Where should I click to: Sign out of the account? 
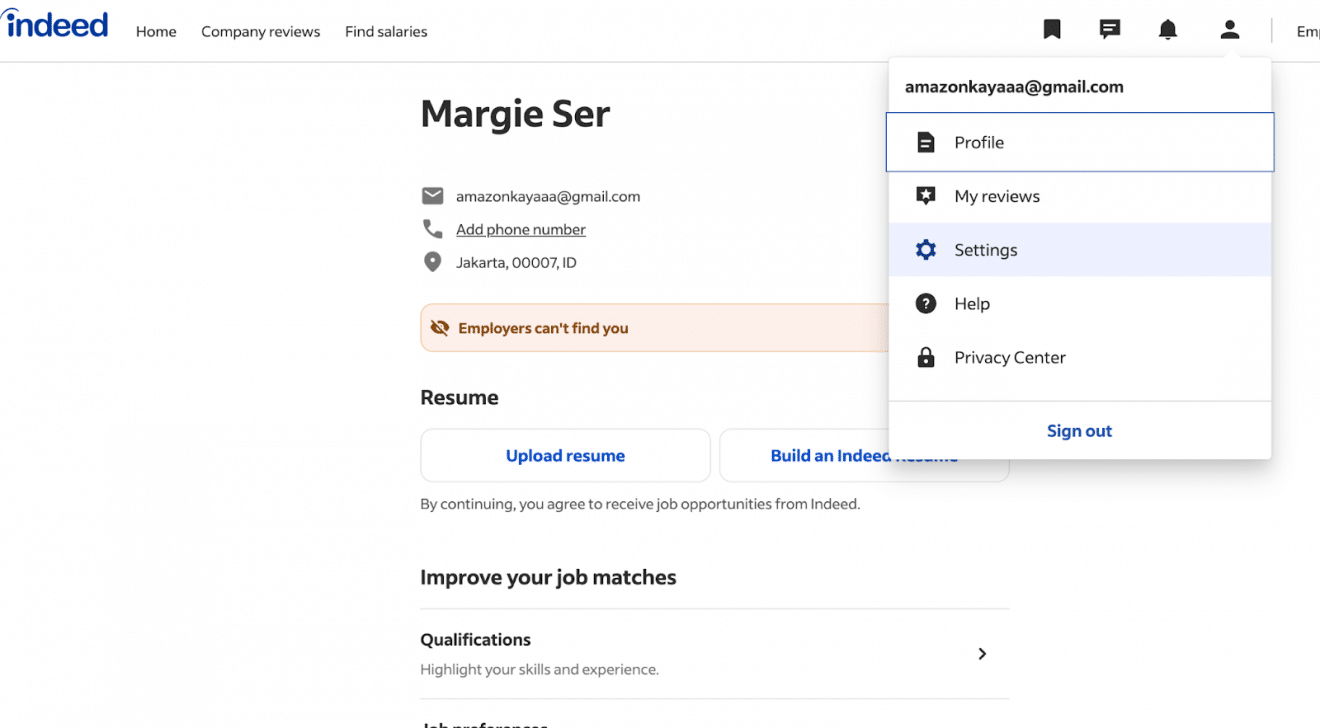(x=1079, y=430)
